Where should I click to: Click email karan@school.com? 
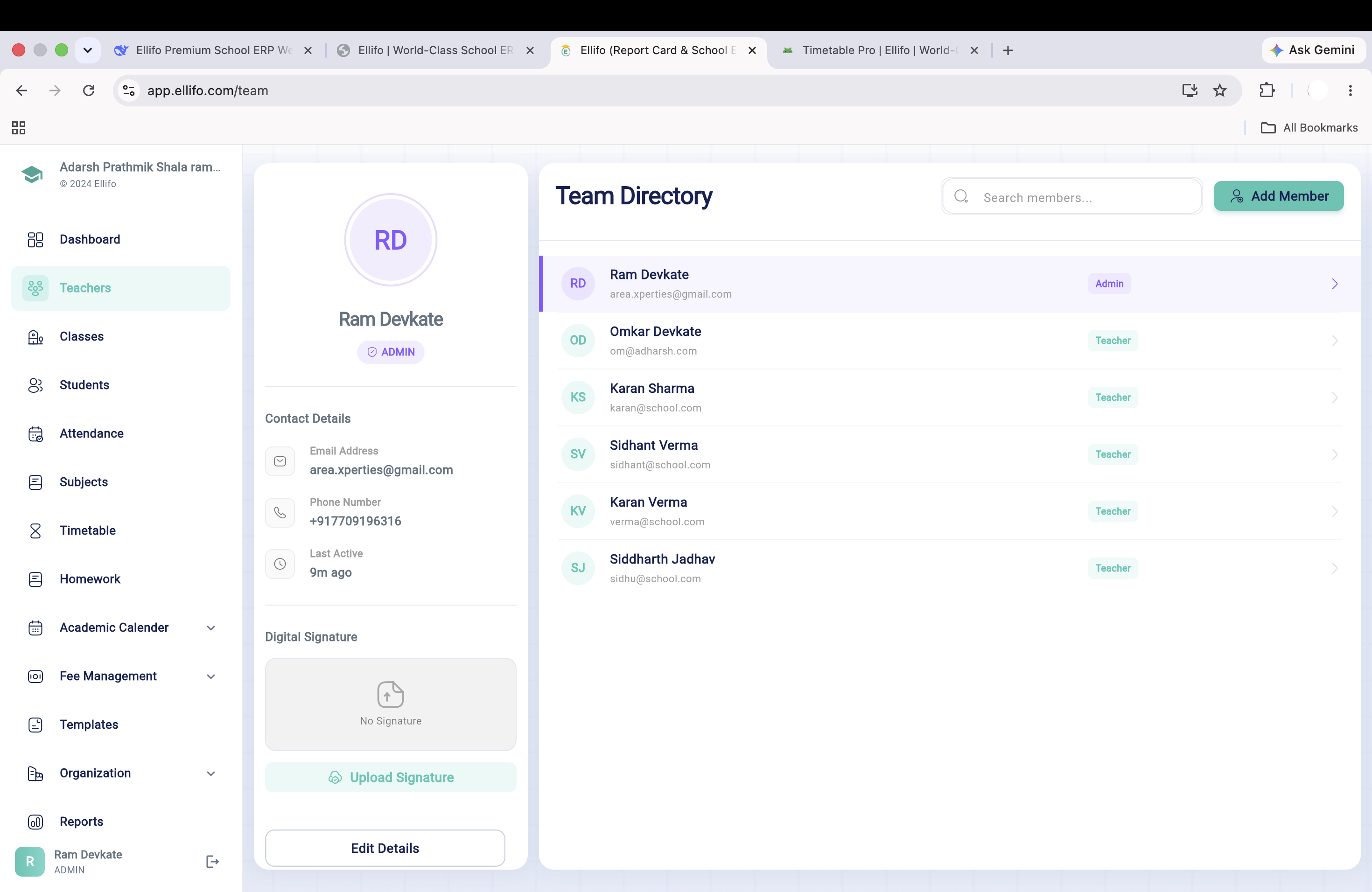pyautogui.click(x=656, y=408)
